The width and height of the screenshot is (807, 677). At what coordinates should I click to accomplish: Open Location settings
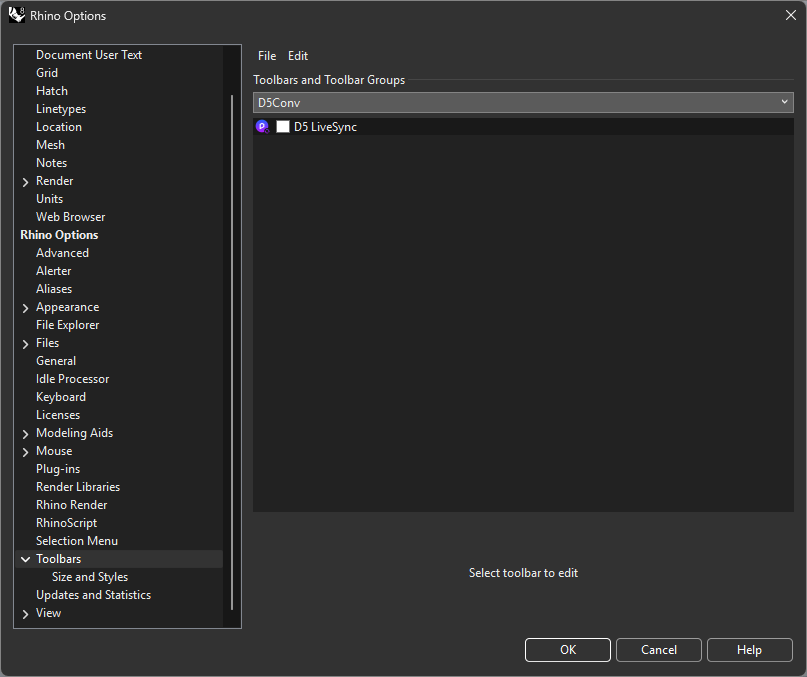tap(59, 127)
